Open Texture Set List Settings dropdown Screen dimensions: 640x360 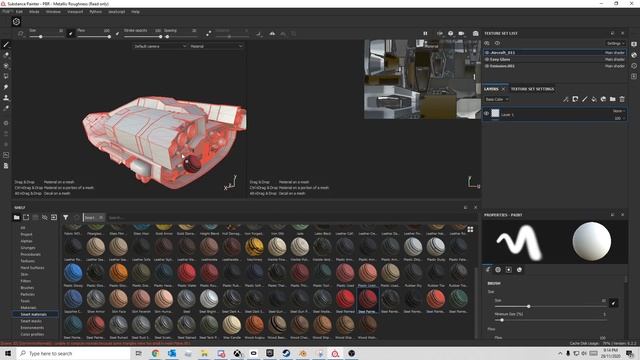tap(615, 43)
